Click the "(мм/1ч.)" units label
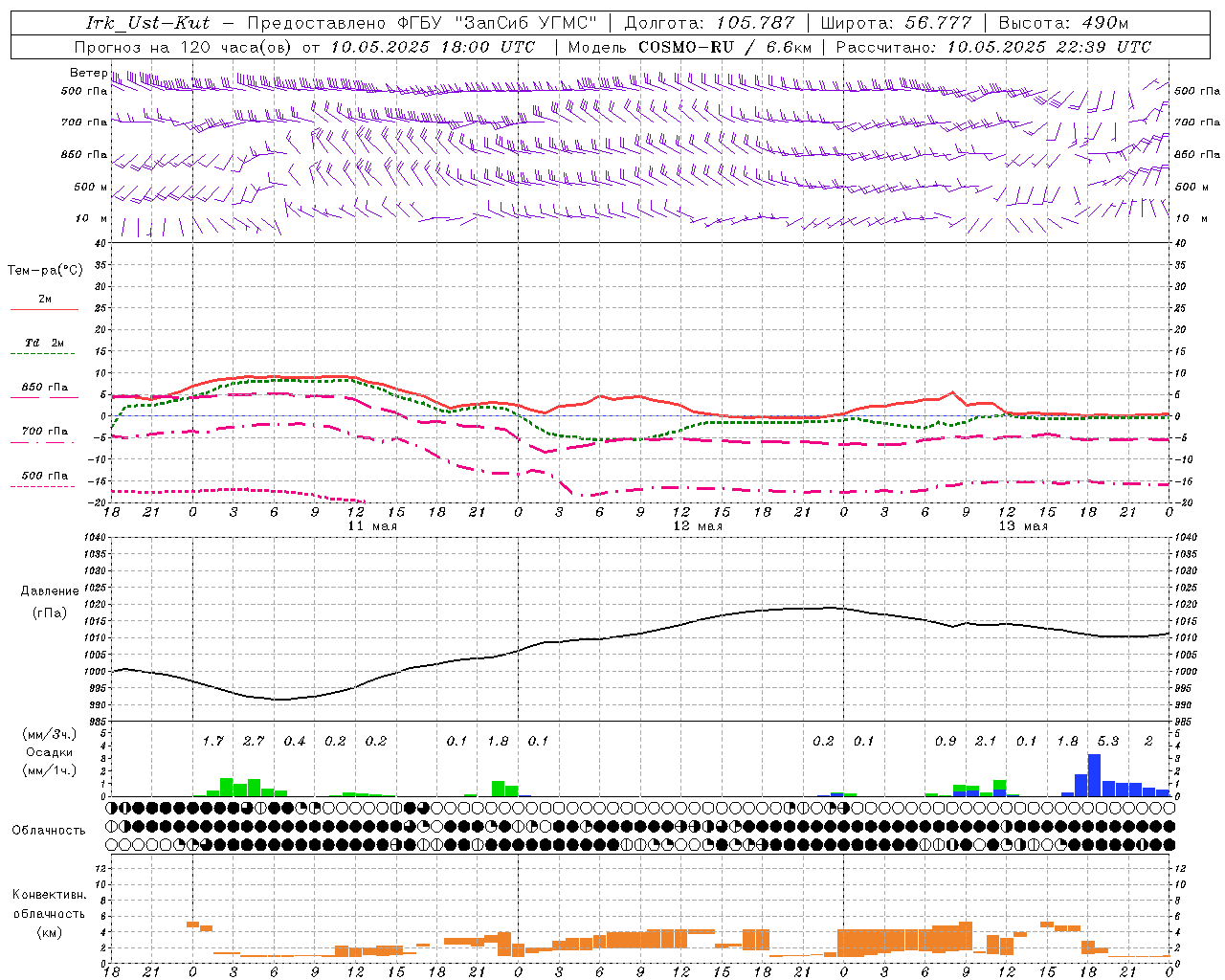 pyautogui.click(x=49, y=770)
